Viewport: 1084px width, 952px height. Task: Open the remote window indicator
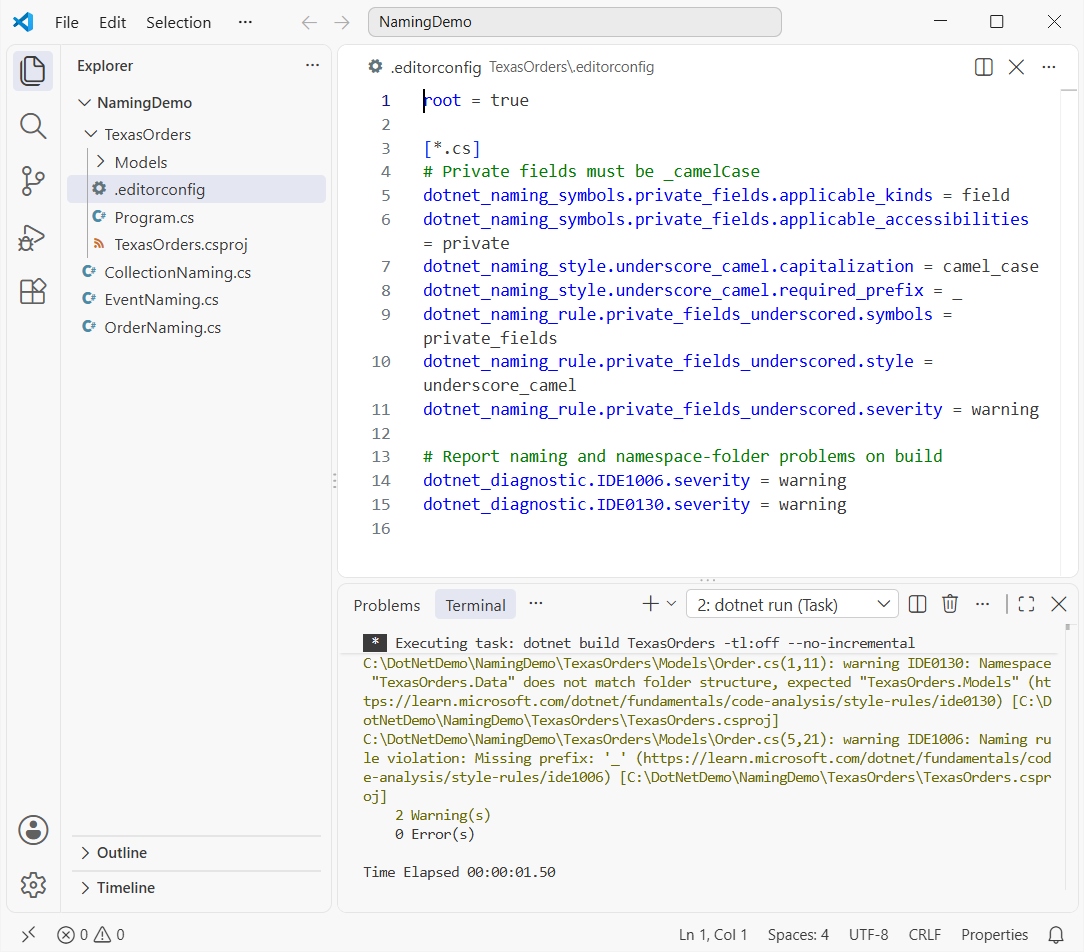coord(28,935)
